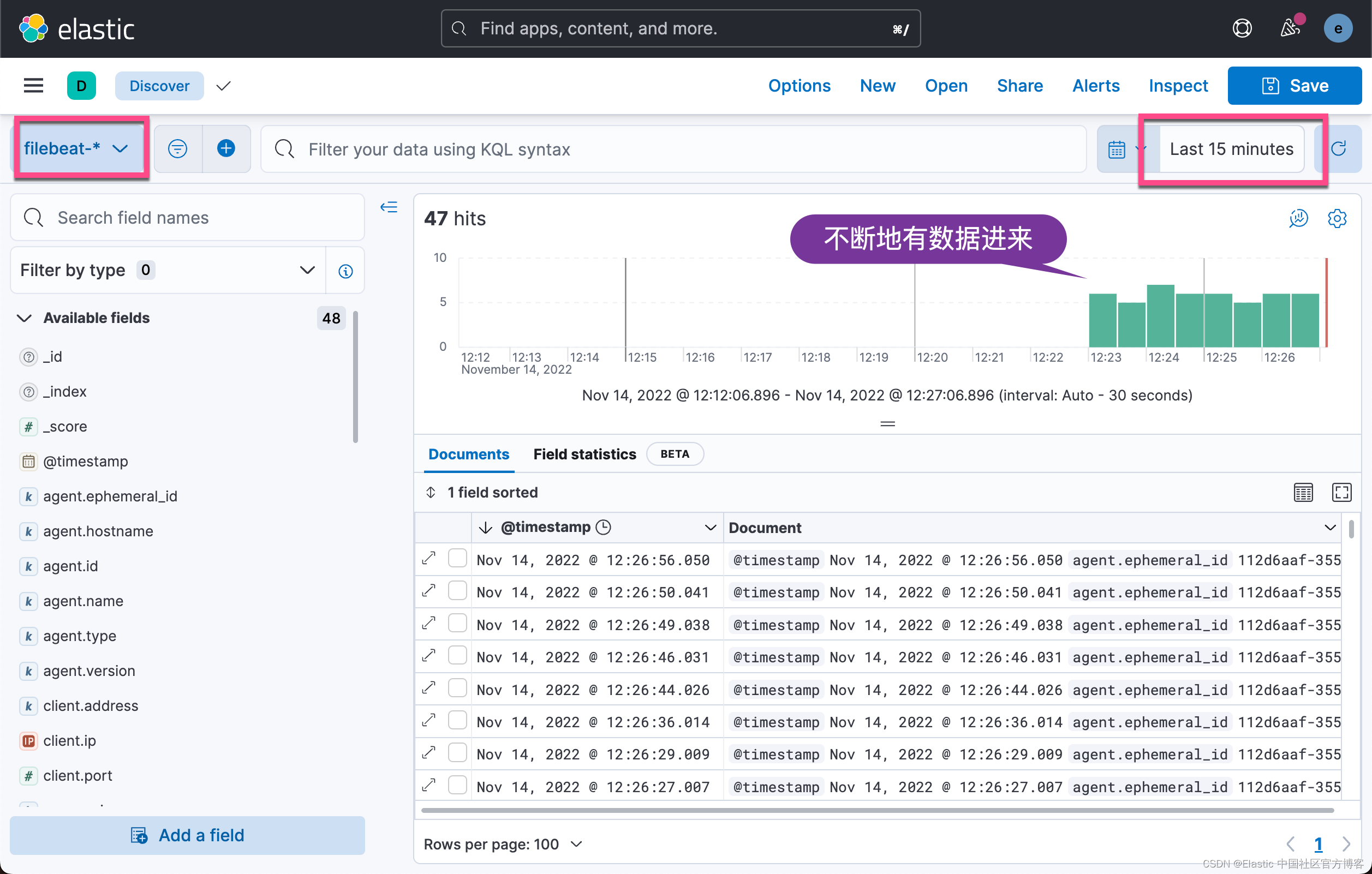
Task: Select the 12:26:46.031 document checkbox
Action: tap(457, 656)
